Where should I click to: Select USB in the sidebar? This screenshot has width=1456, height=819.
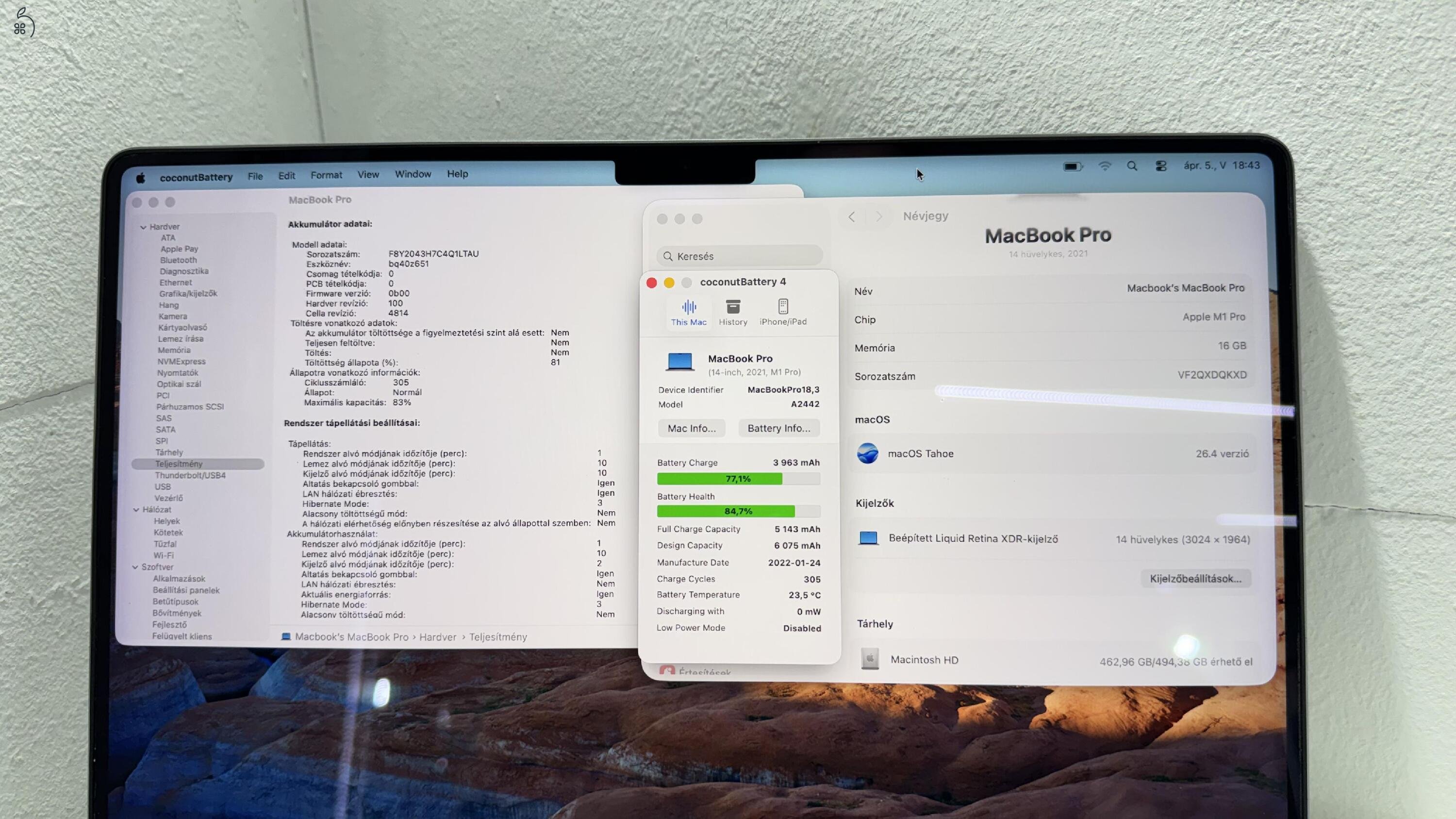pos(162,486)
